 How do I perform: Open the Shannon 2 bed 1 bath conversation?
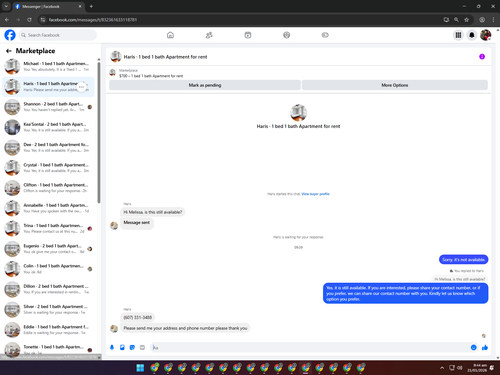click(48, 107)
